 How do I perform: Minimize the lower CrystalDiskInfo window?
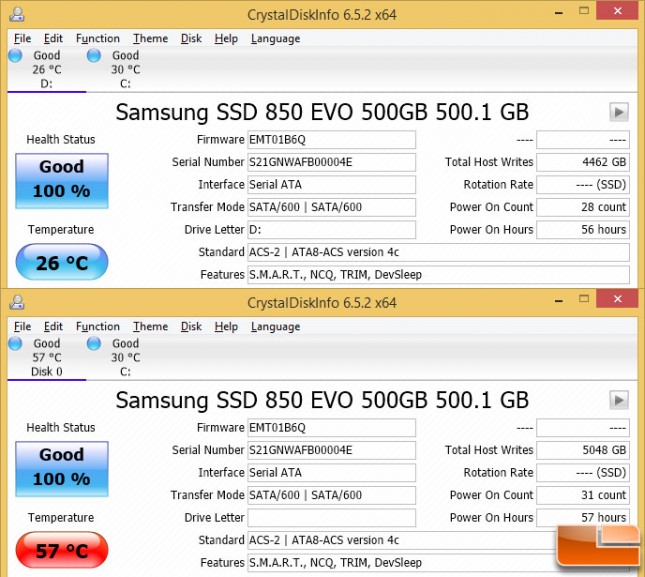[x=558, y=301]
